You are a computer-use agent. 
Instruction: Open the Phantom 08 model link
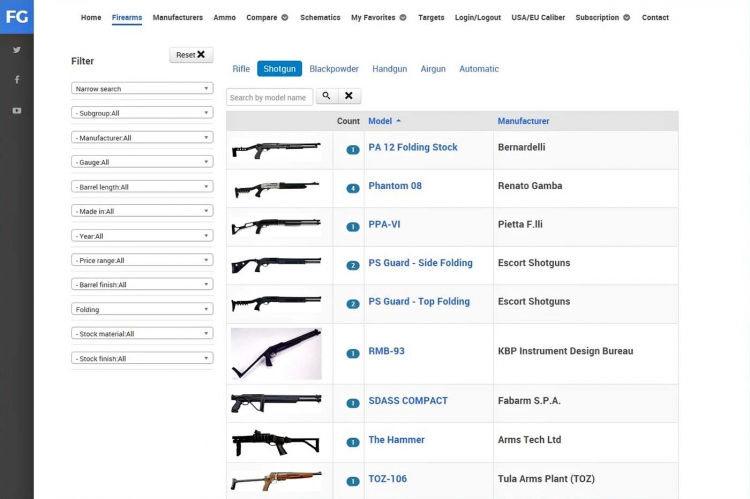tap(395, 186)
